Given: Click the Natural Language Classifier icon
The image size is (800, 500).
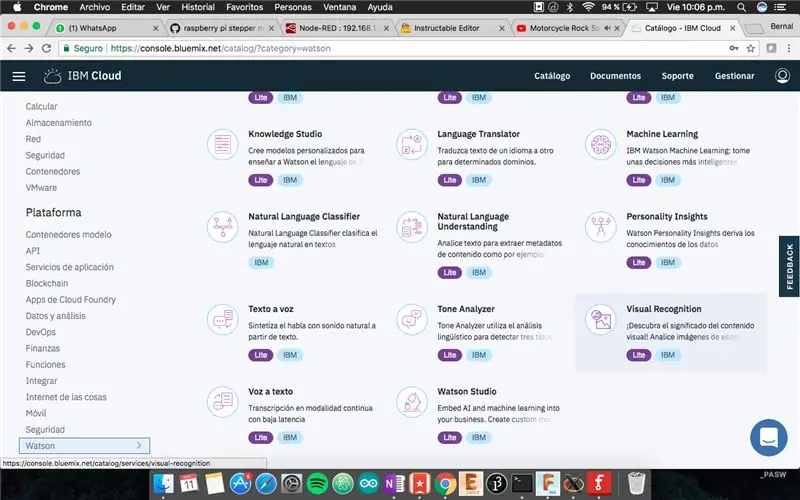Looking at the screenshot, I should (x=222, y=227).
